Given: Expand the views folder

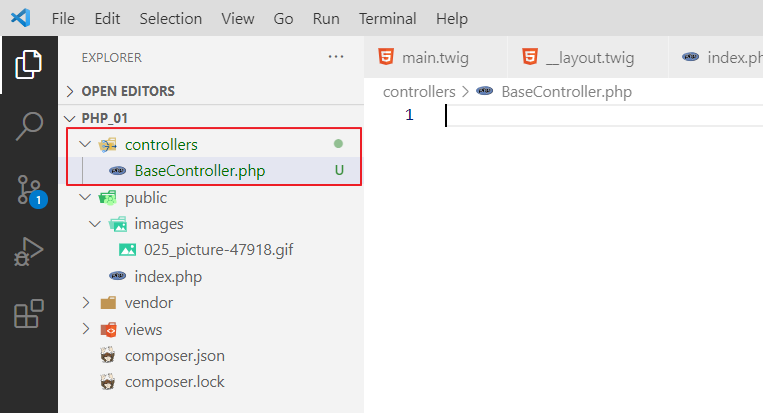Looking at the screenshot, I should point(85,329).
